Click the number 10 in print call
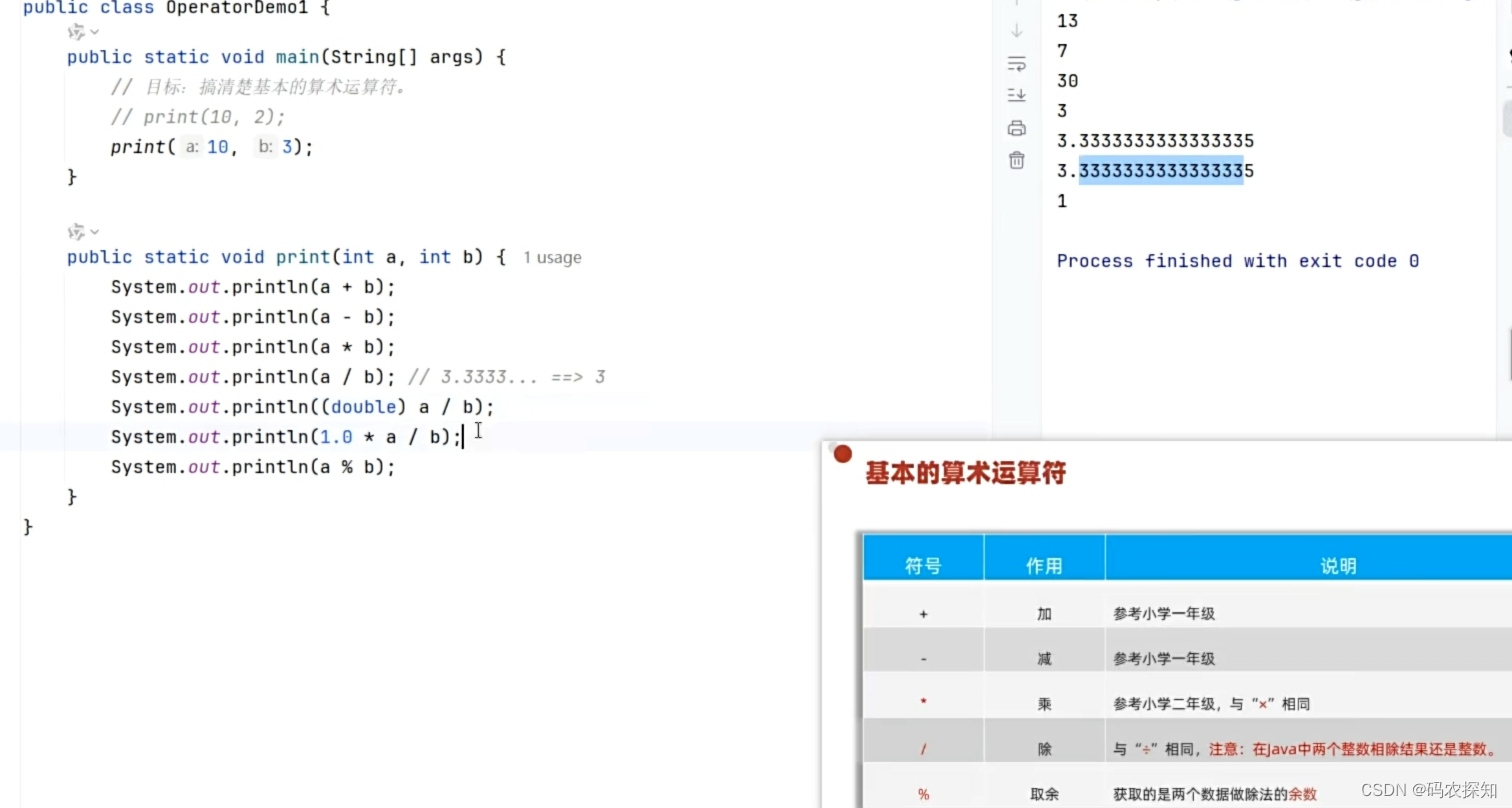The width and height of the screenshot is (1512, 808). point(218,147)
